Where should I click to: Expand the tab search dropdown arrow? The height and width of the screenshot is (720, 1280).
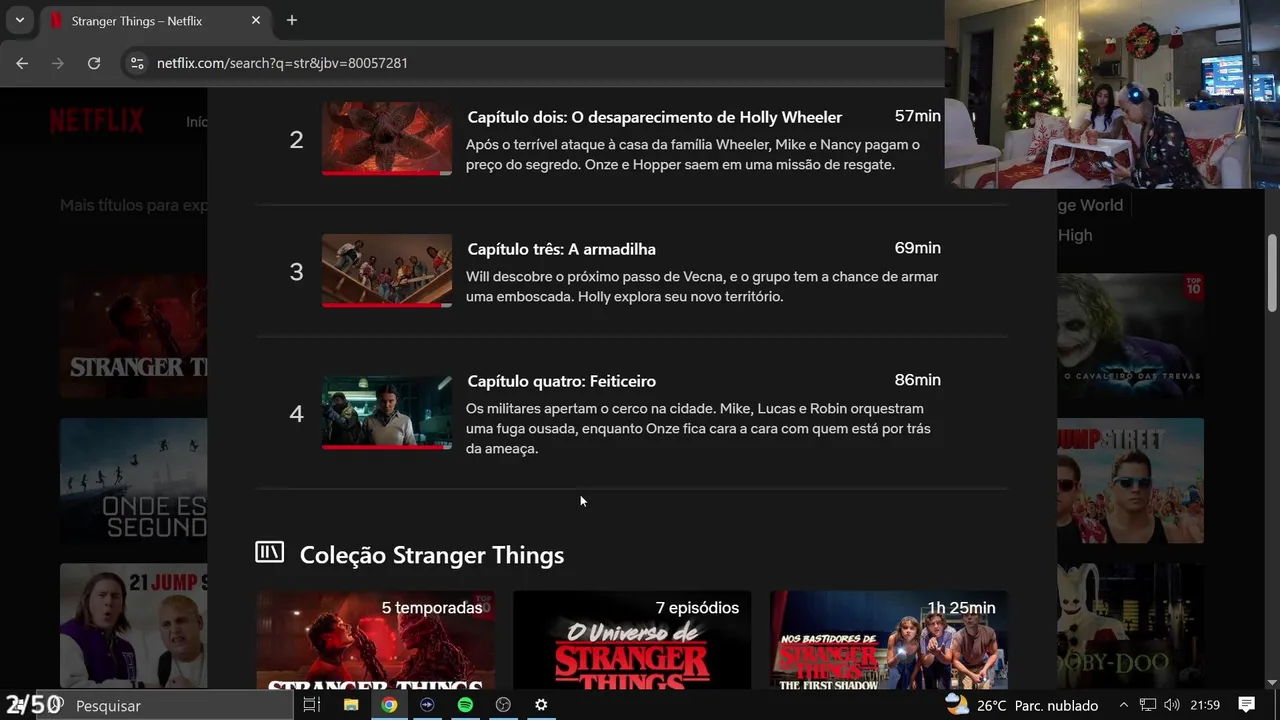pos(19,20)
